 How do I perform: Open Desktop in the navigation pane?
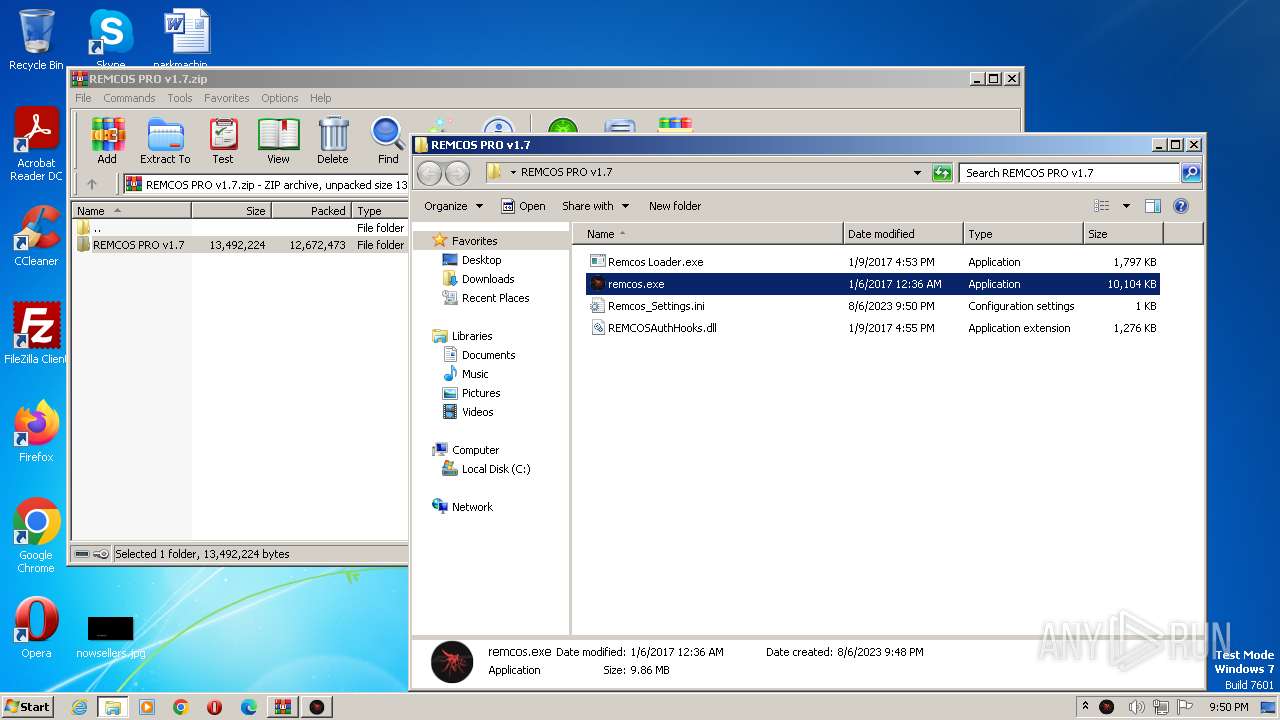pyautogui.click(x=481, y=260)
